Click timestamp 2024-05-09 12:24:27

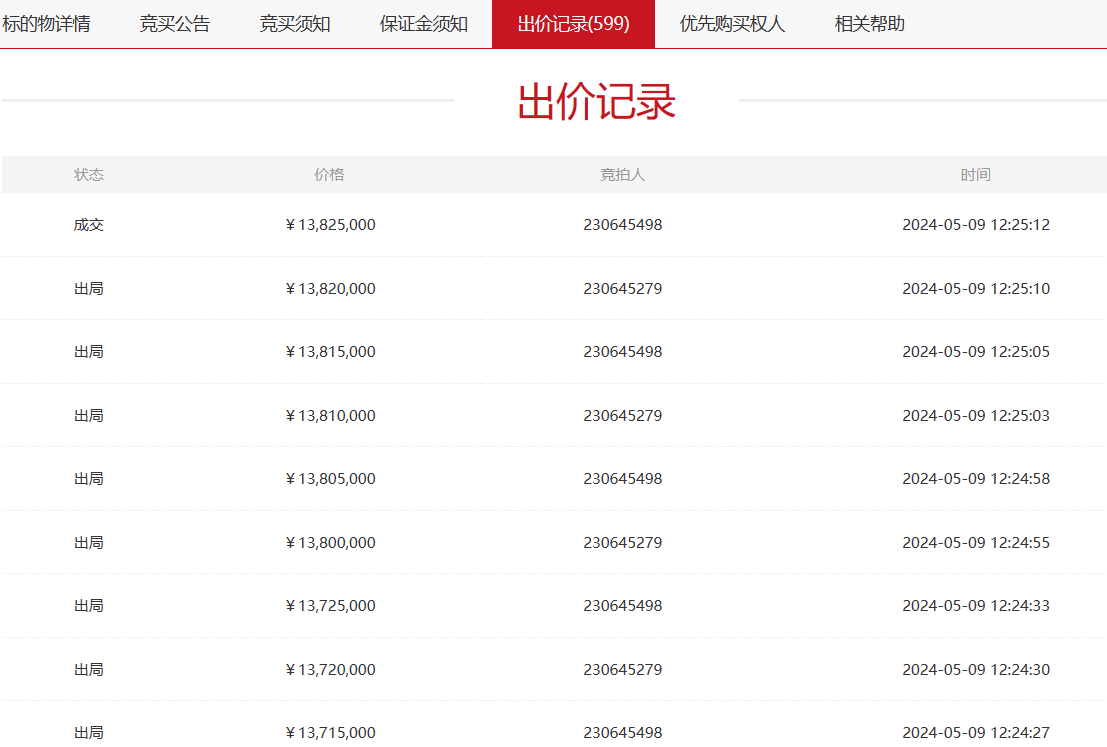coord(976,733)
